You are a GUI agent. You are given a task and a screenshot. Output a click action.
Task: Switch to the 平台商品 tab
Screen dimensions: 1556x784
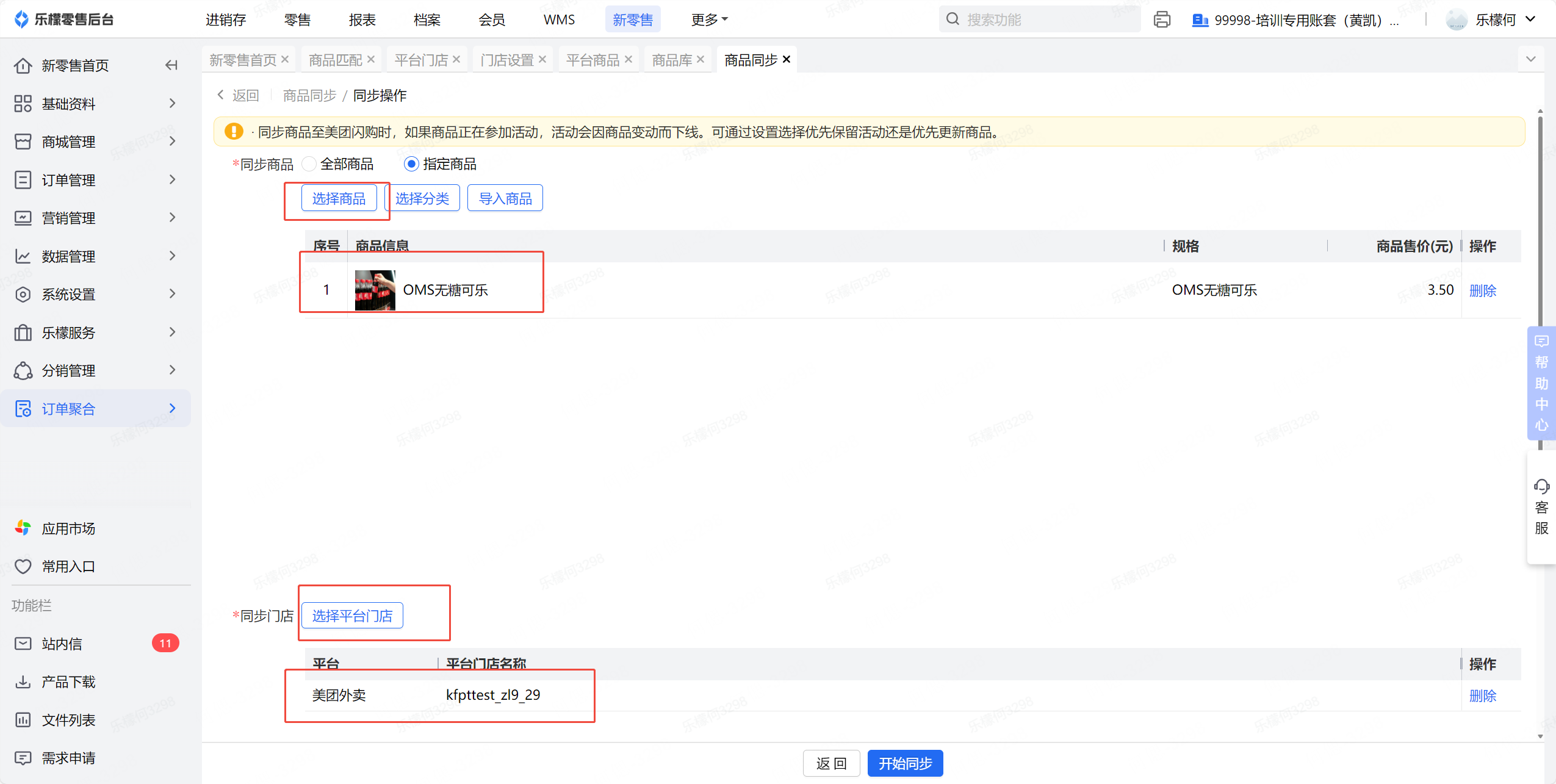click(592, 60)
